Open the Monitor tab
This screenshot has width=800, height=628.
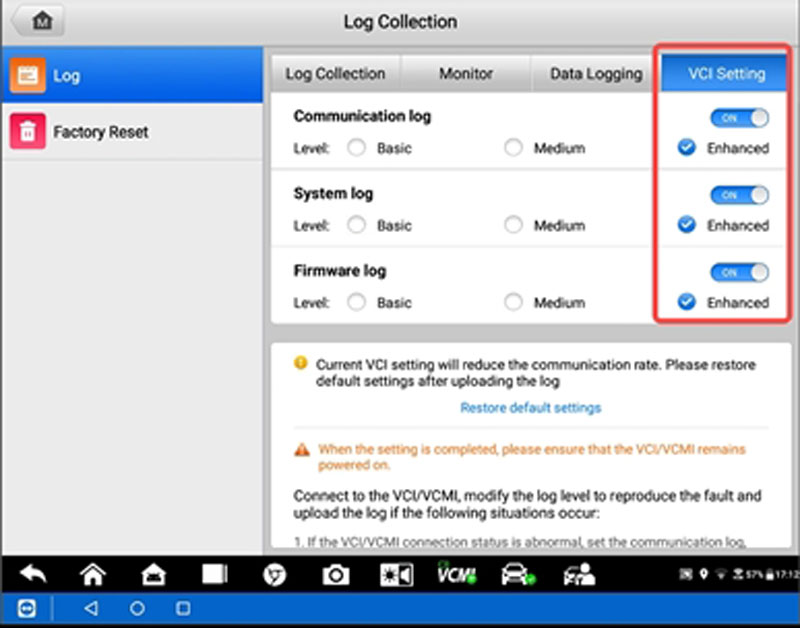466,74
